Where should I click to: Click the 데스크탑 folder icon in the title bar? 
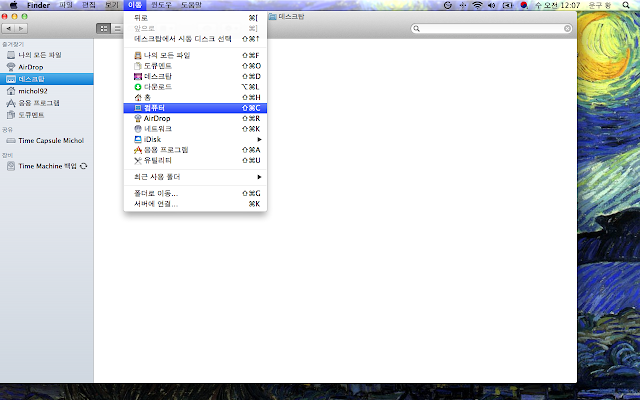tap(272, 17)
